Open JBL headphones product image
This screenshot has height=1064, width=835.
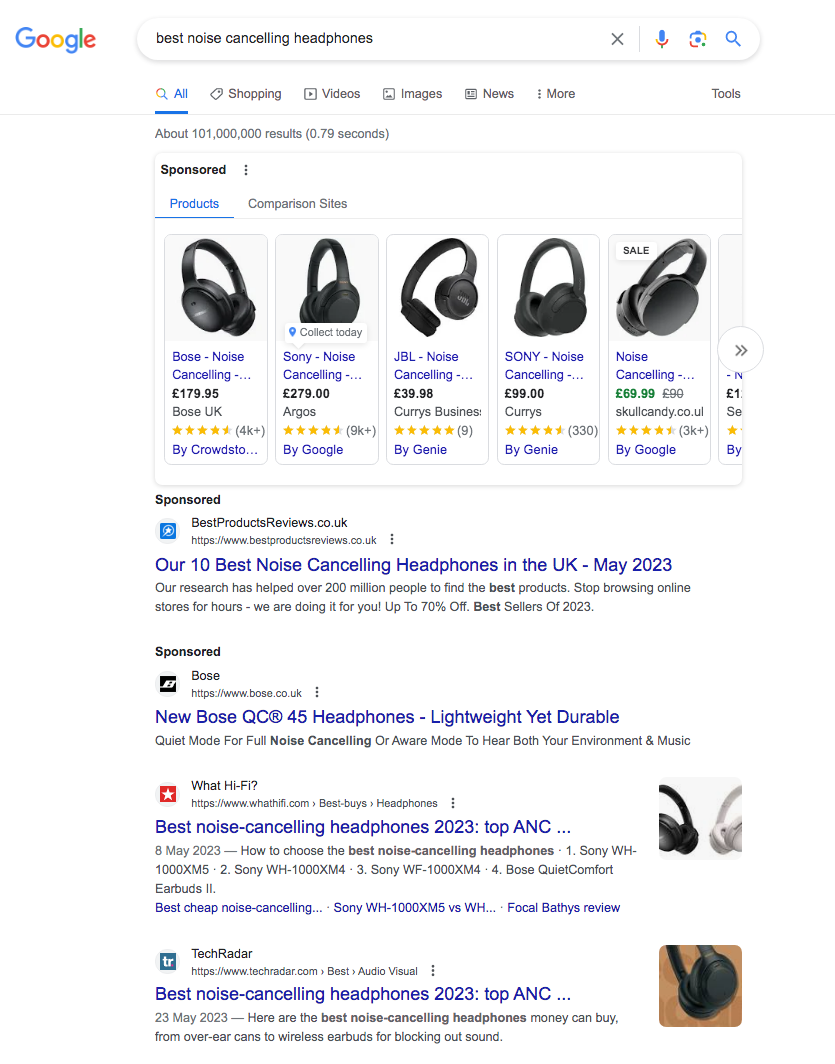point(438,288)
